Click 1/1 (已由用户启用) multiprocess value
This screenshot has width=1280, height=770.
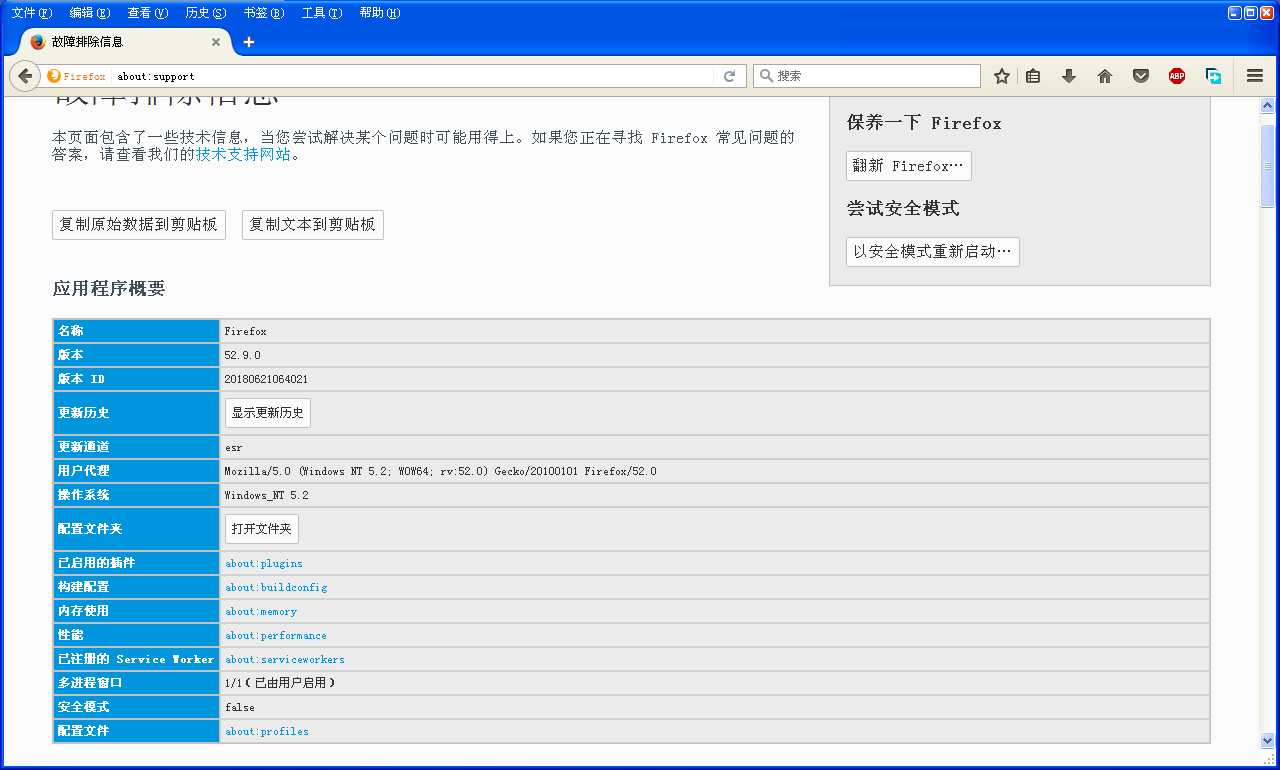coord(280,684)
